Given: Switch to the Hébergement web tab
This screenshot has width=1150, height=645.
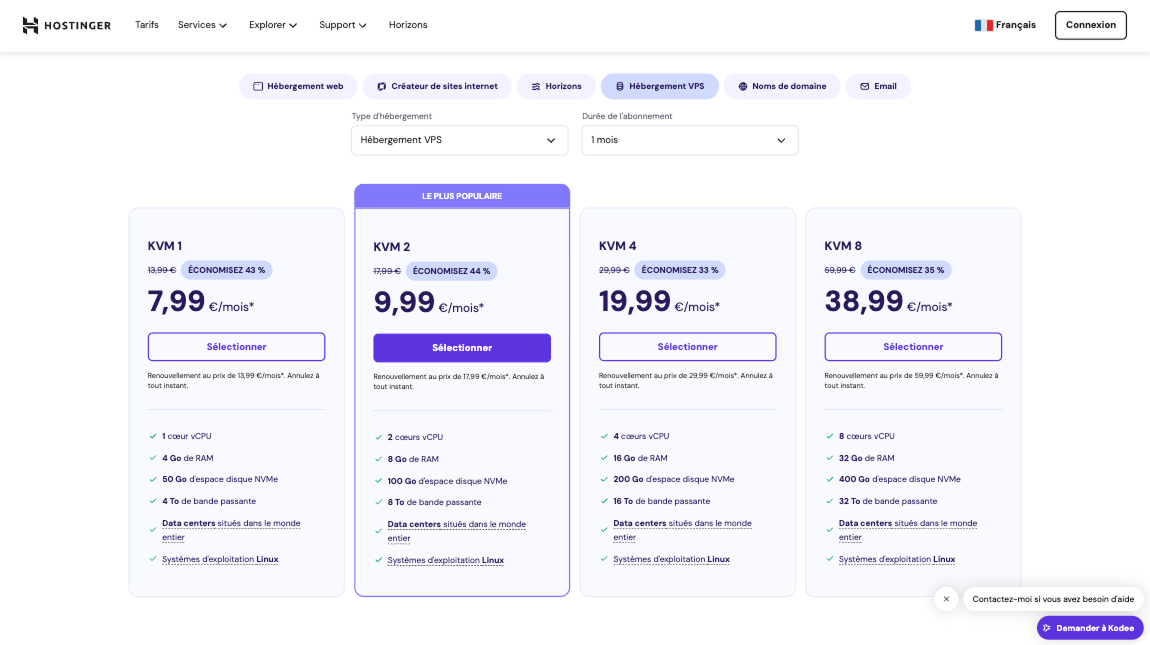Looking at the screenshot, I should click(298, 87).
